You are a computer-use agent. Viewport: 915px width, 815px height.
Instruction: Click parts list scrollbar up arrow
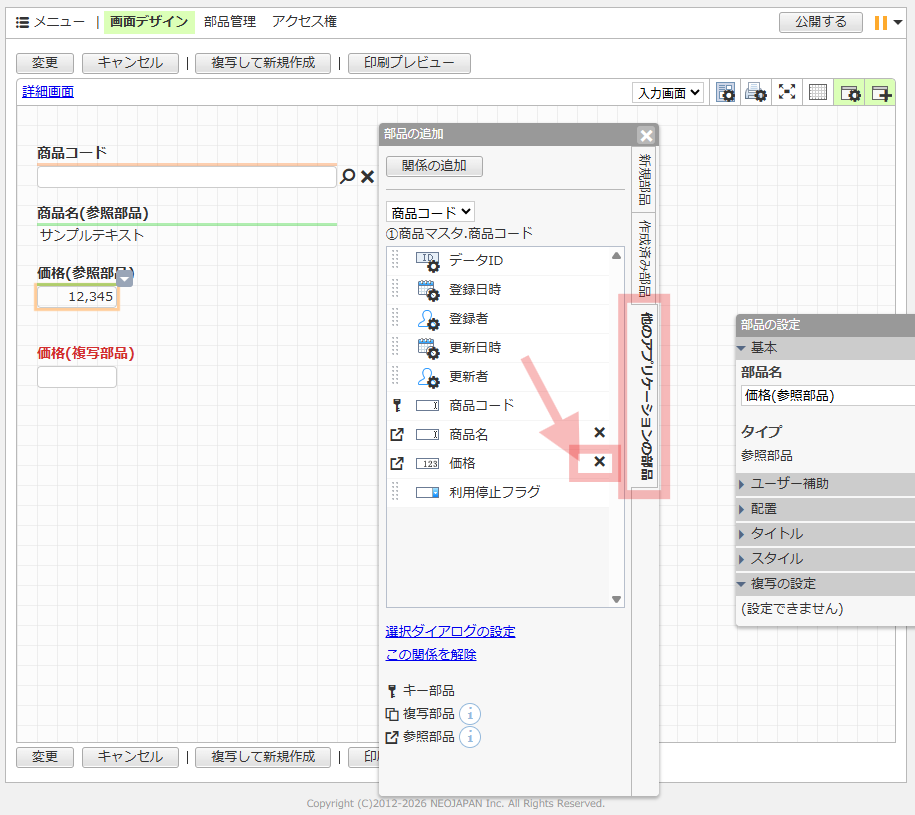616,256
